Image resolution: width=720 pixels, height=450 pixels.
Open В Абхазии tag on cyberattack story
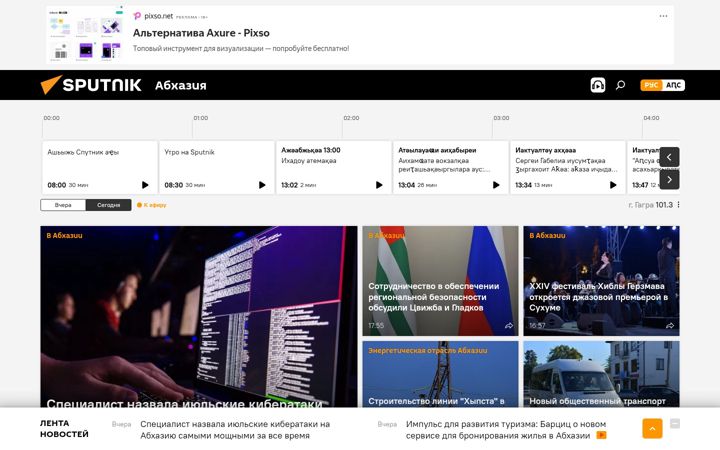[x=64, y=236]
